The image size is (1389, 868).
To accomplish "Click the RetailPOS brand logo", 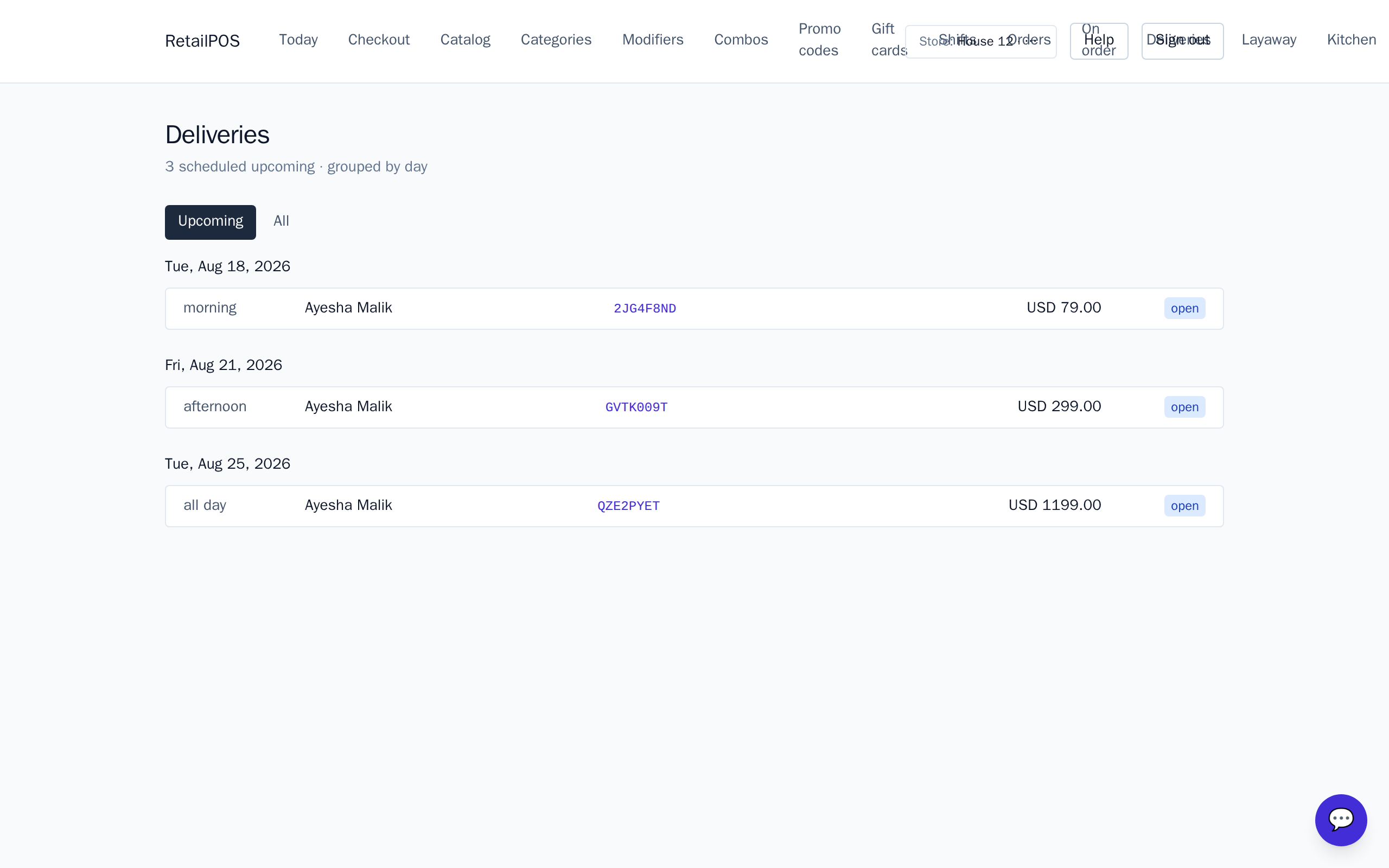I will pos(202,41).
